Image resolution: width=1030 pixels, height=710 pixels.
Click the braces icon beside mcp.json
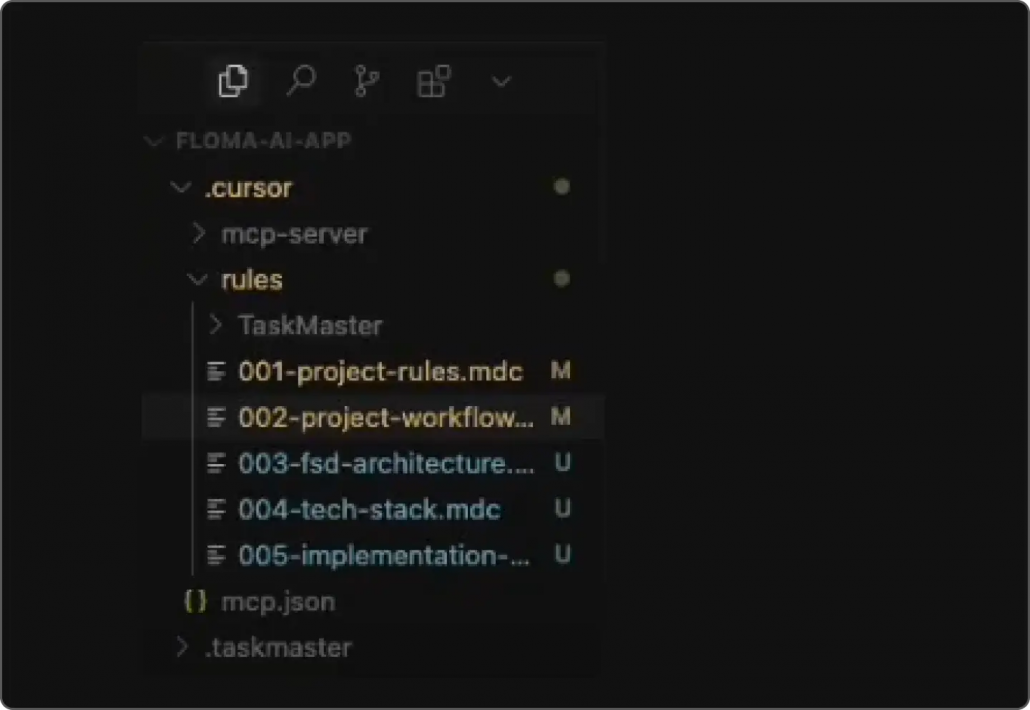point(196,601)
